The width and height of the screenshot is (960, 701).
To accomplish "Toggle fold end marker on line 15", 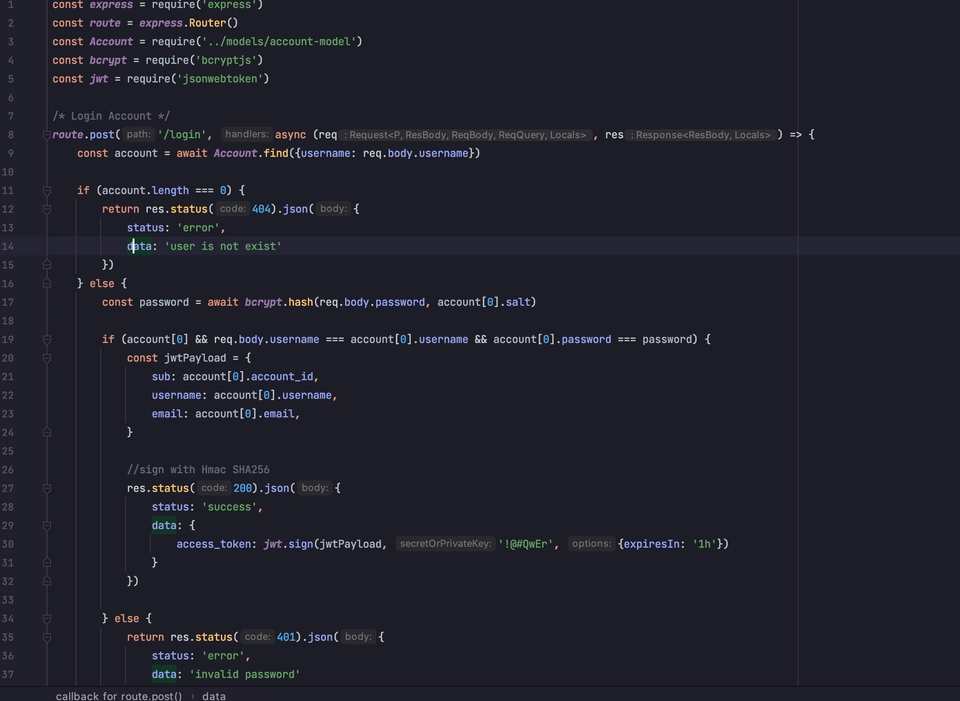I will (x=47, y=264).
